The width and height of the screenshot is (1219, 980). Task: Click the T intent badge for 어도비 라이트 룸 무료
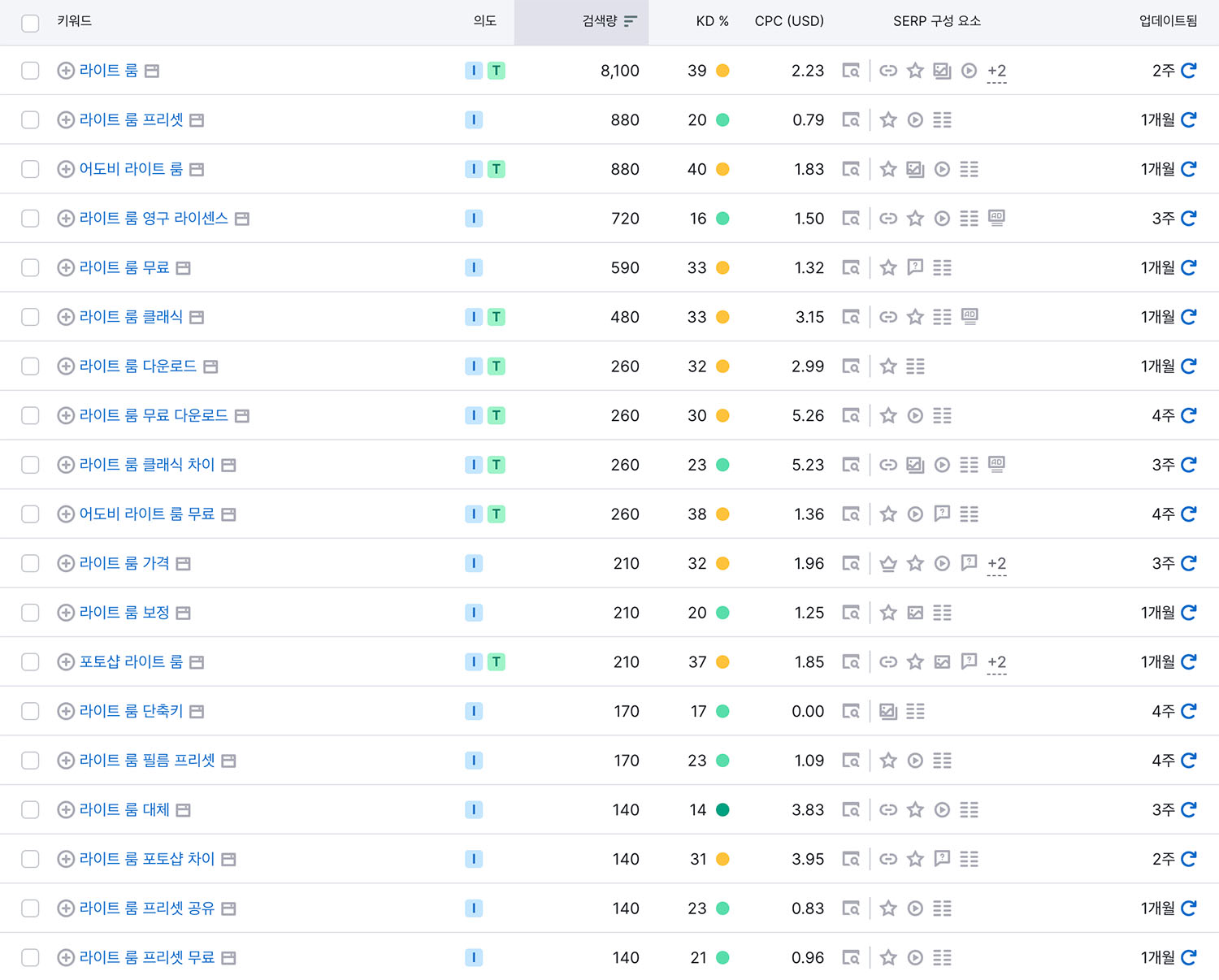click(497, 514)
